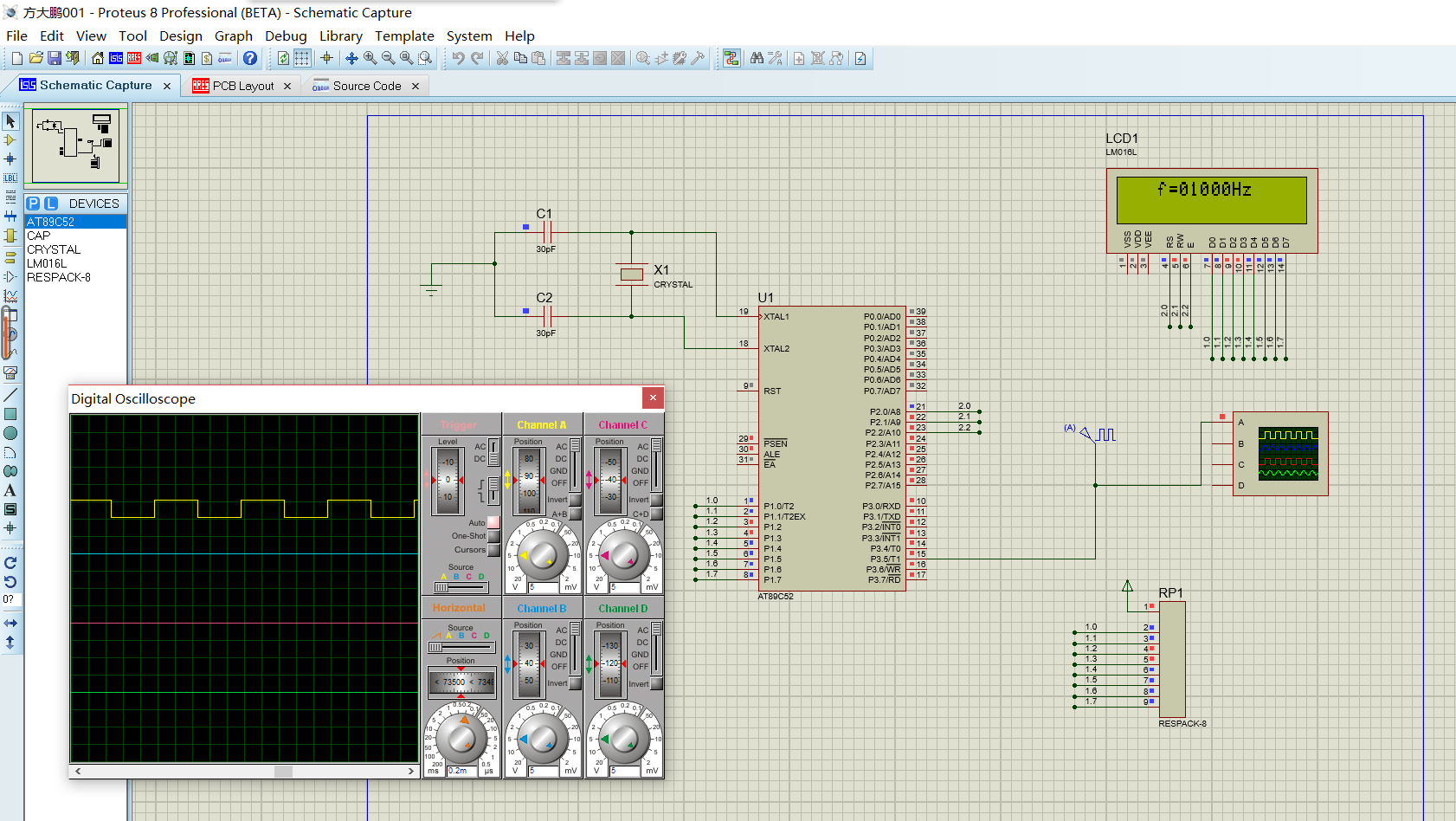The height and width of the screenshot is (821, 1456).
Task: Flip horizontally using X-mirror icon
Action: (x=10, y=623)
